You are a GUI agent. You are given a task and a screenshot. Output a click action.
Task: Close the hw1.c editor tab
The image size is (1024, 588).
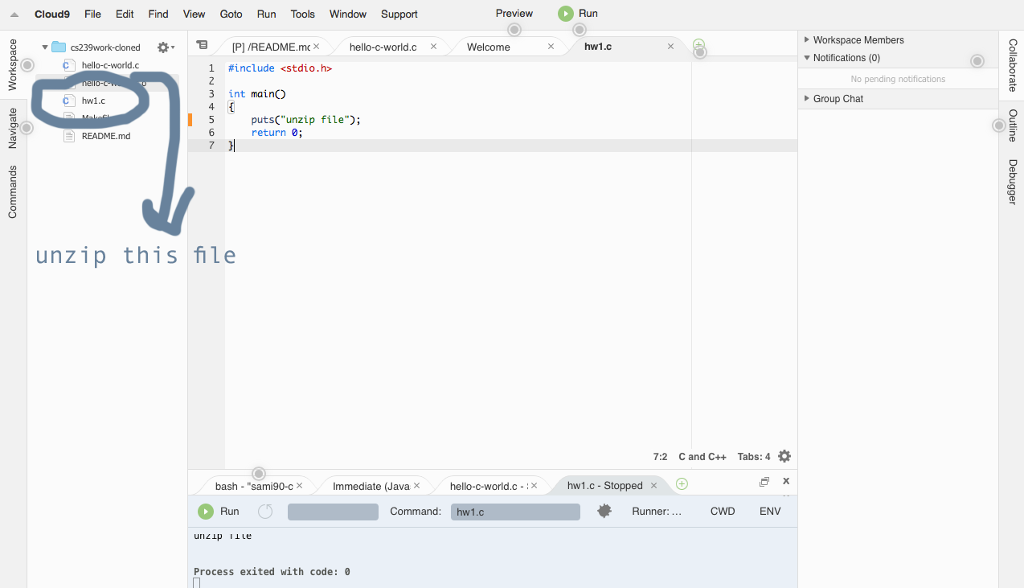671,46
